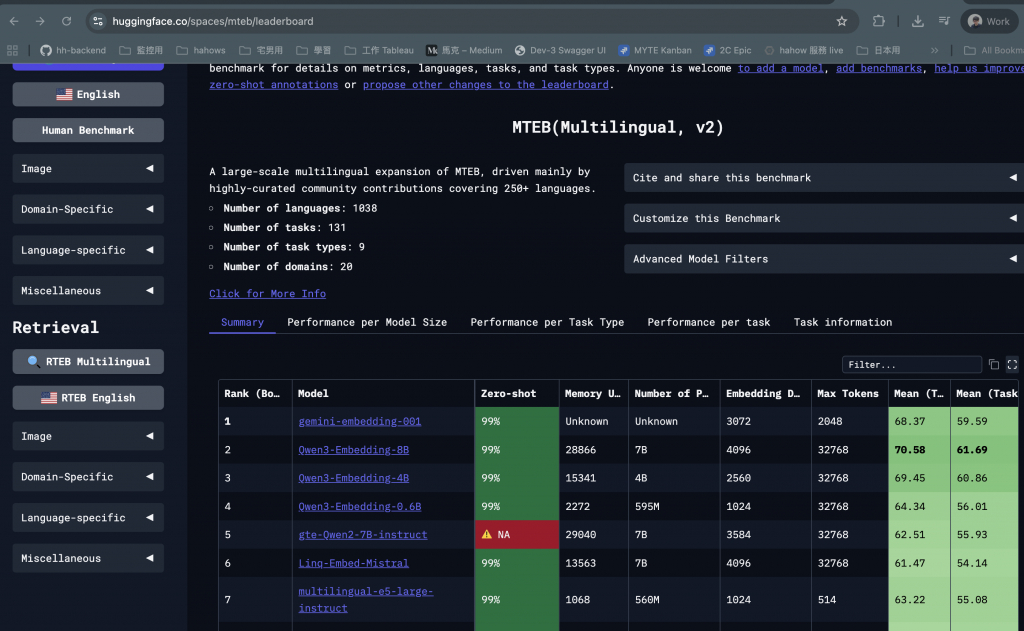Follow the zero-shot annotations link
Viewport: 1024px width, 631px height.
(x=274, y=84)
